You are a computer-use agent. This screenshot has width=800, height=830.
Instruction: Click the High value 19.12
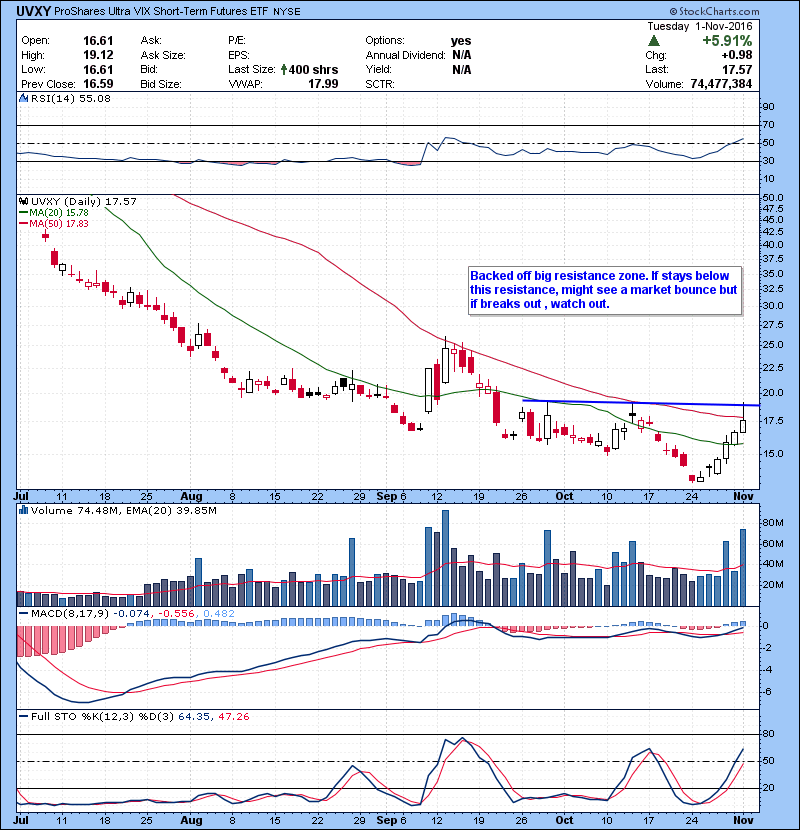pos(98,55)
